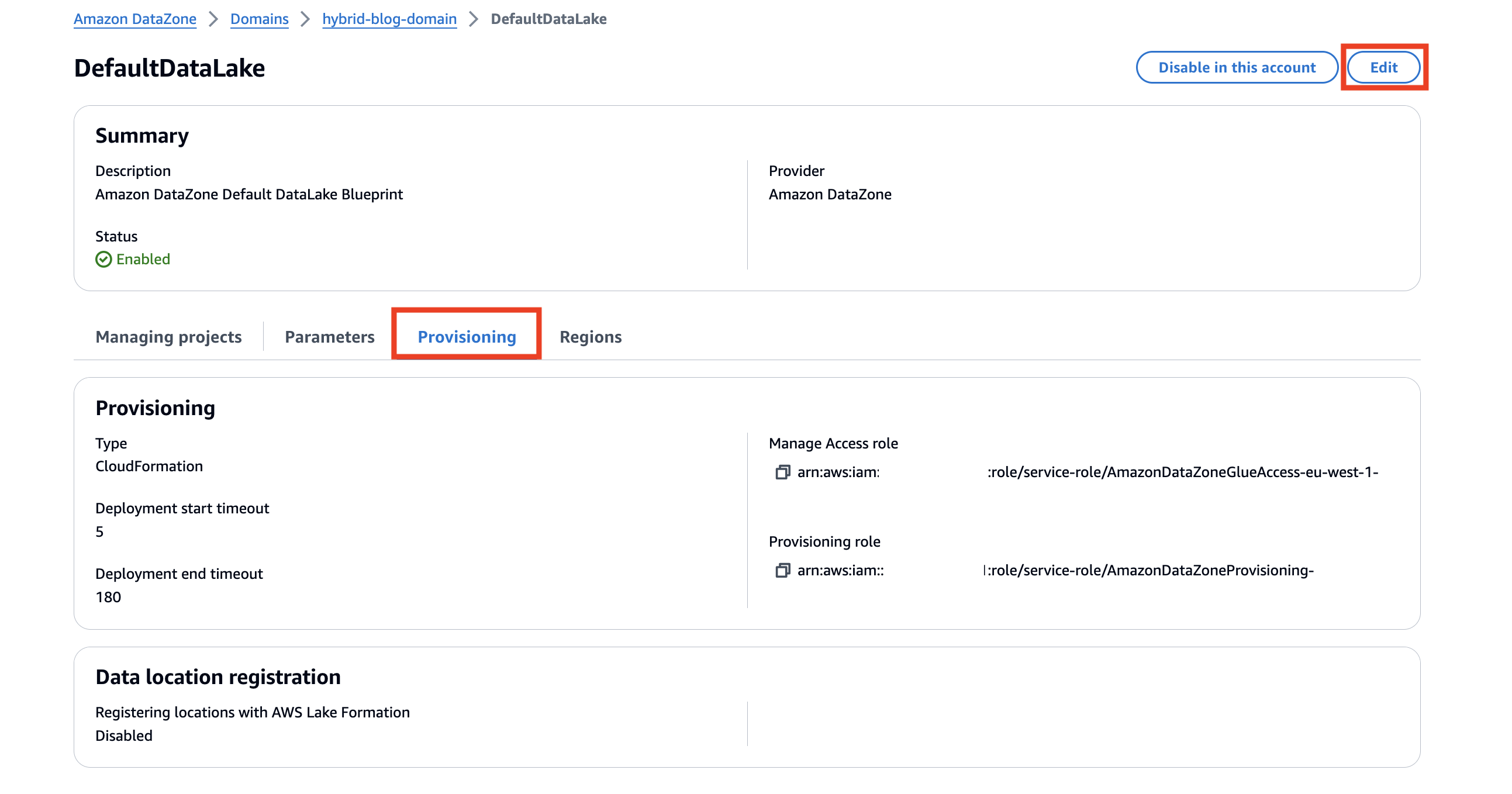The width and height of the screenshot is (1512, 794).
Task: Navigate to Amazon DataZone breadcrumb link
Action: (x=134, y=19)
